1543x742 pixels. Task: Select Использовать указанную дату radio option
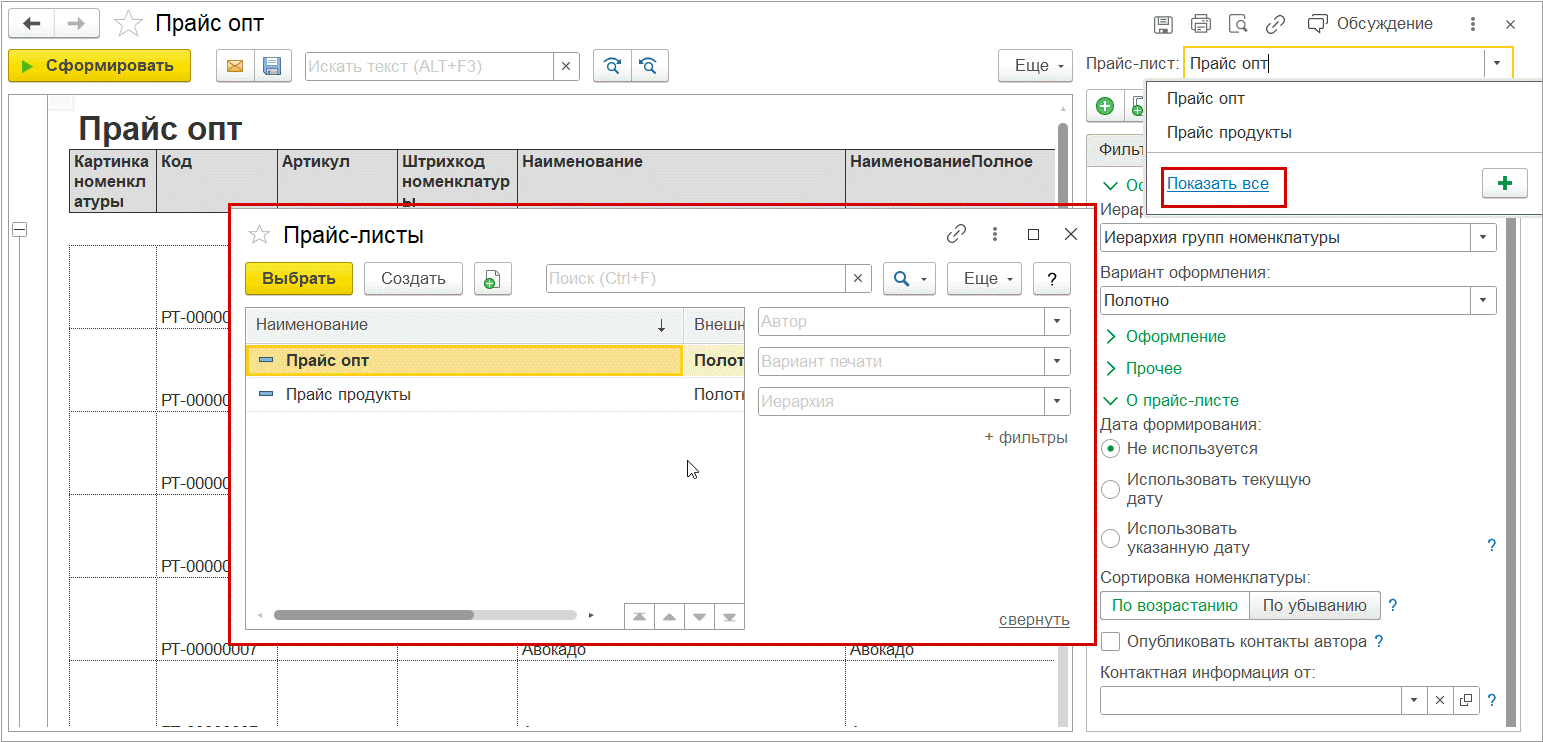[x=1109, y=538]
